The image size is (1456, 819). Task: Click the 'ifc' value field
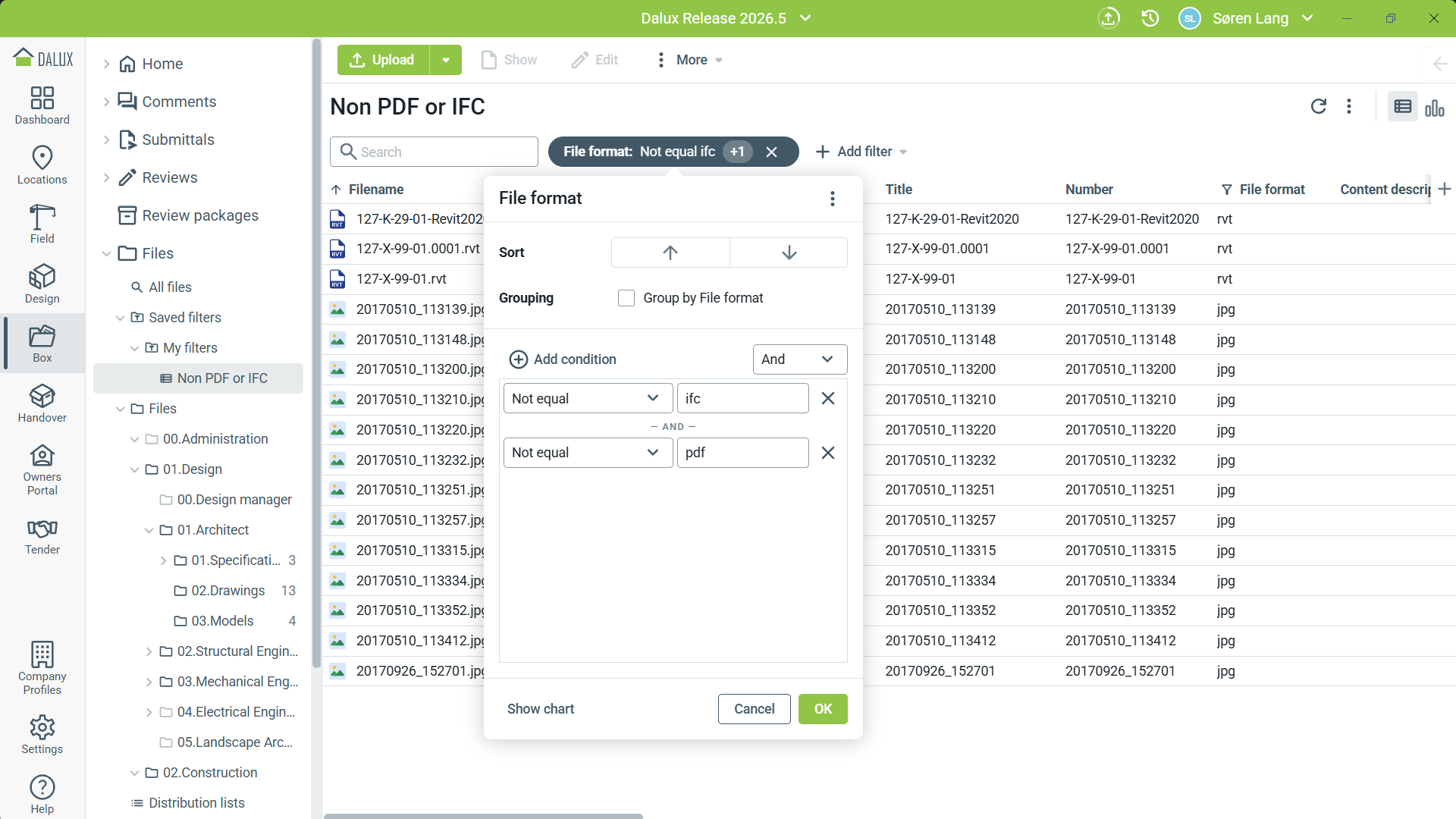pyautogui.click(x=743, y=398)
